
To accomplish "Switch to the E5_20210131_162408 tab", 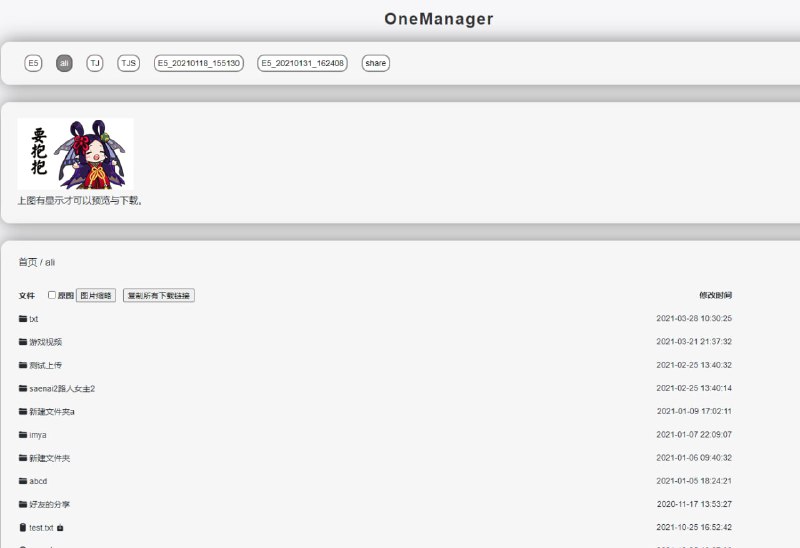I will pyautogui.click(x=303, y=63).
